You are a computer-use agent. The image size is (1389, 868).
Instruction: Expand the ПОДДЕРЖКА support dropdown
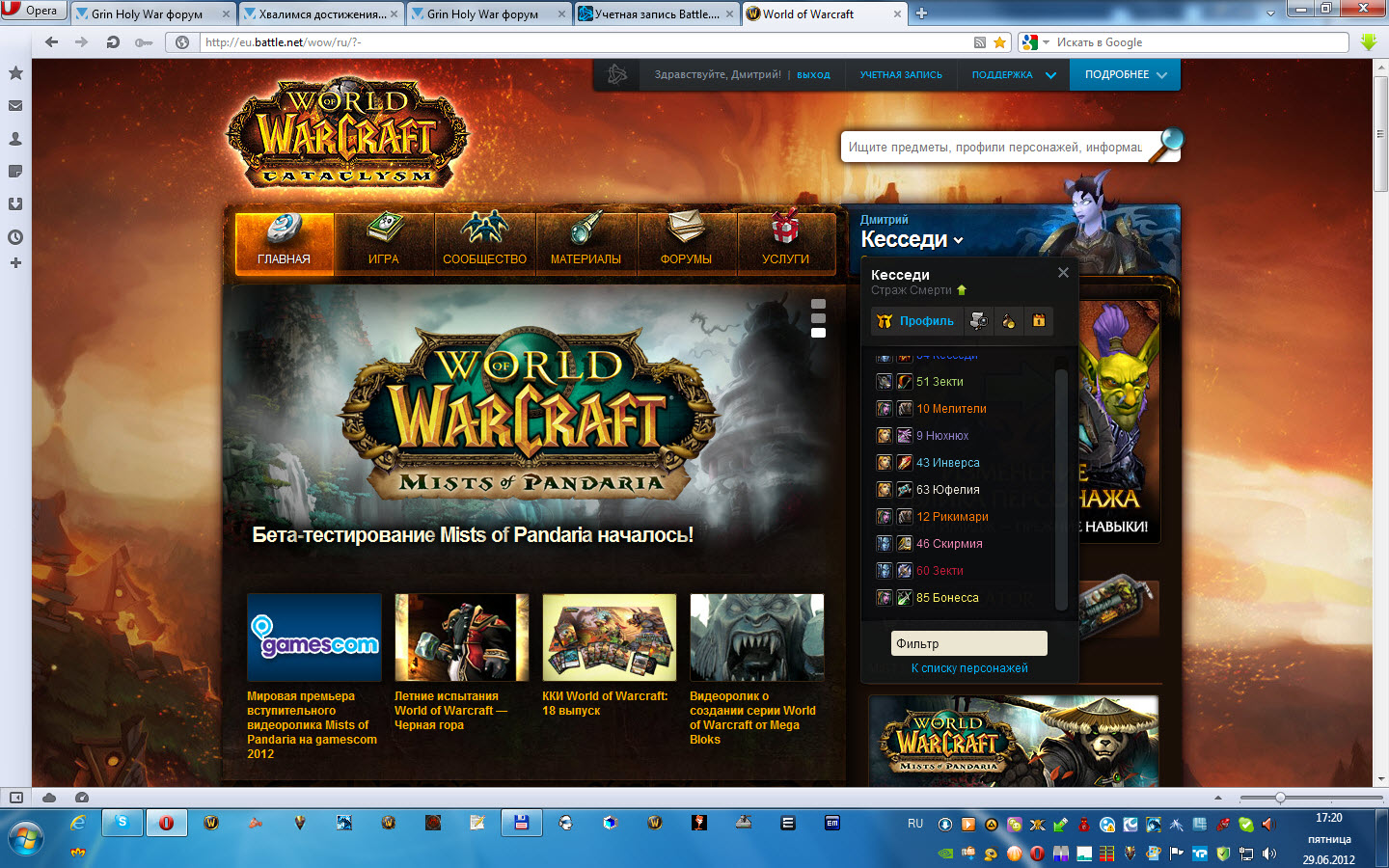pyautogui.click(x=1014, y=74)
